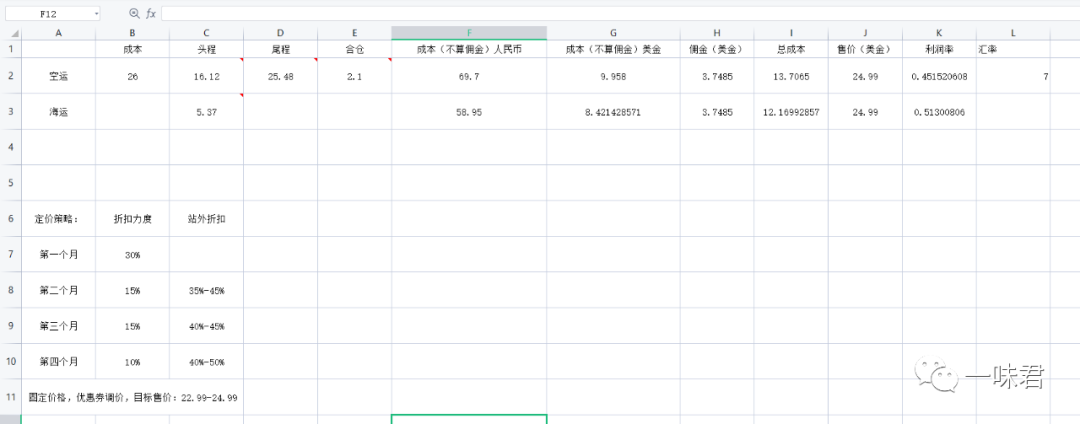Click the 第三个月 cell
Screen dimensions: 1080x424
[59, 326]
